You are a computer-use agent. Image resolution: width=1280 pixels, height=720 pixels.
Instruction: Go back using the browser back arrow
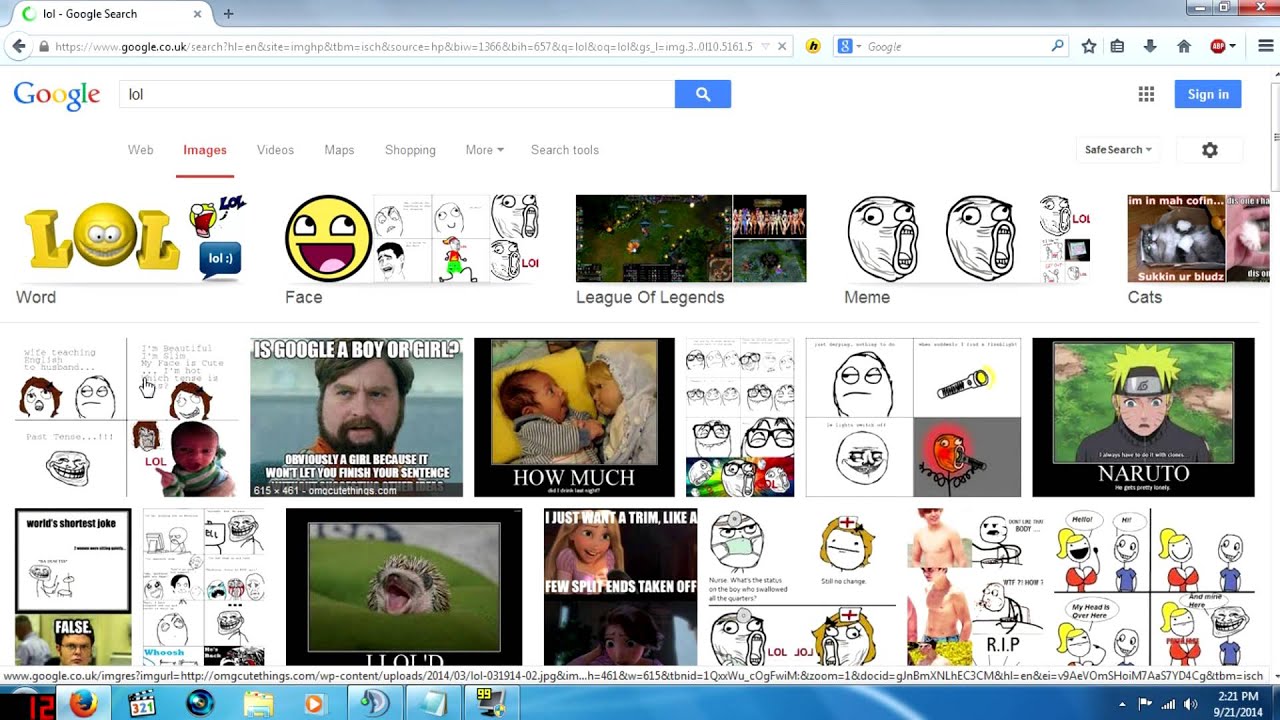[18, 46]
